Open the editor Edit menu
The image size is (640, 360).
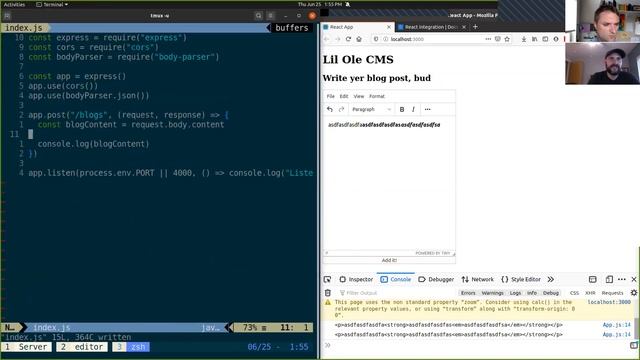click(x=344, y=96)
